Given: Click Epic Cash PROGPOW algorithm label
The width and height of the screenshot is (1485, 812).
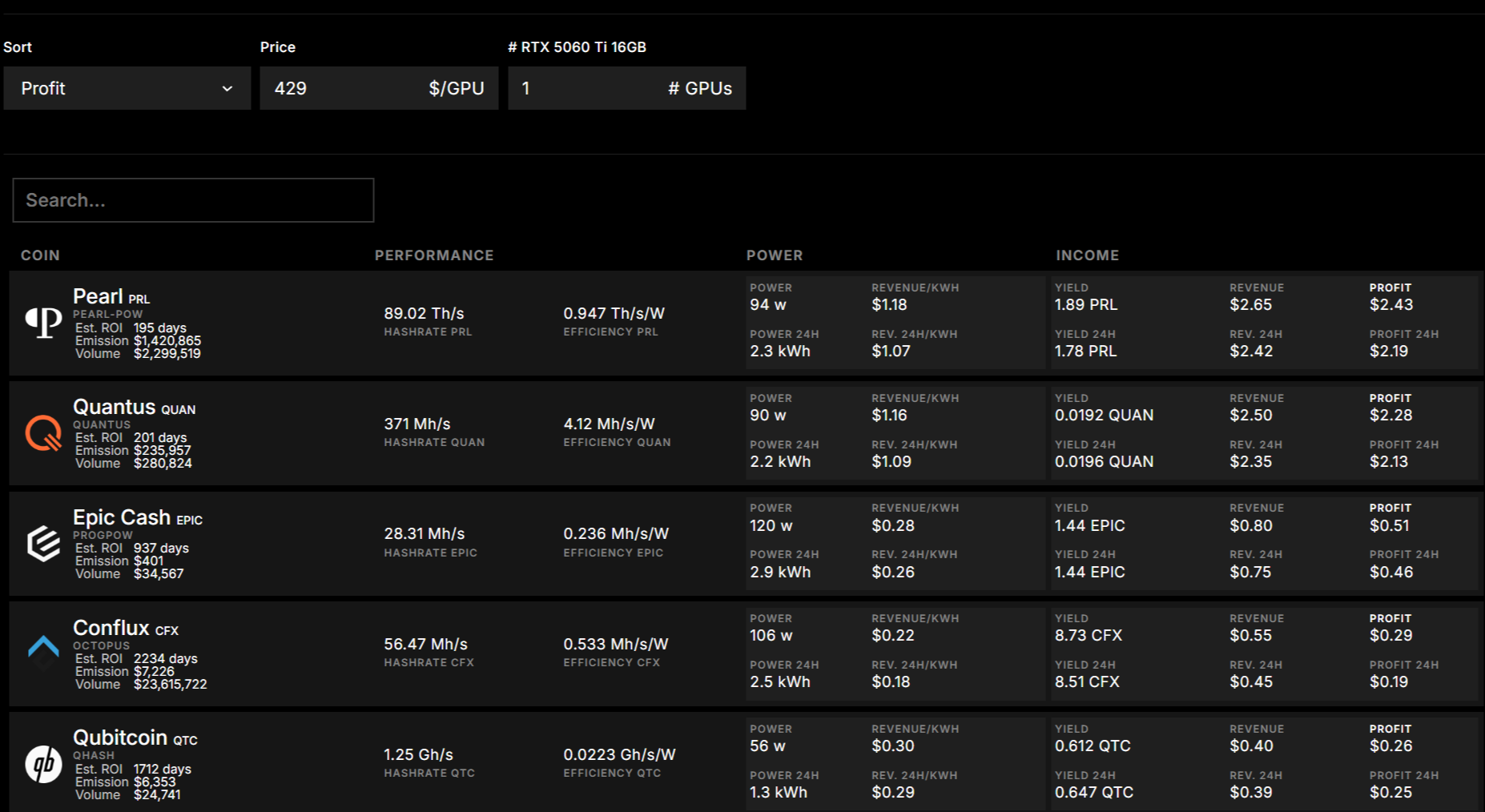Looking at the screenshot, I should (x=103, y=535).
